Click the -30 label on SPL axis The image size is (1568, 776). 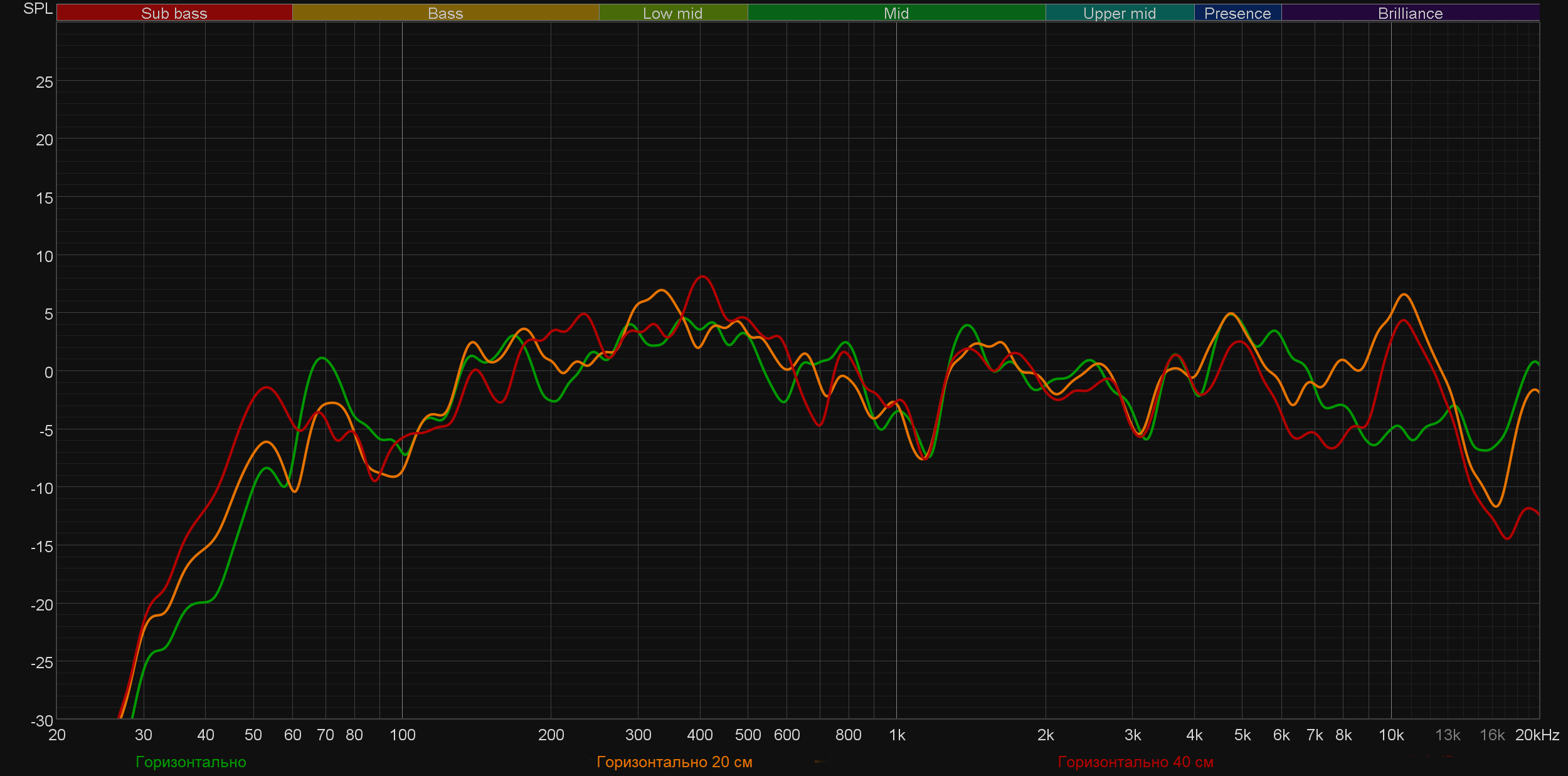(42, 721)
